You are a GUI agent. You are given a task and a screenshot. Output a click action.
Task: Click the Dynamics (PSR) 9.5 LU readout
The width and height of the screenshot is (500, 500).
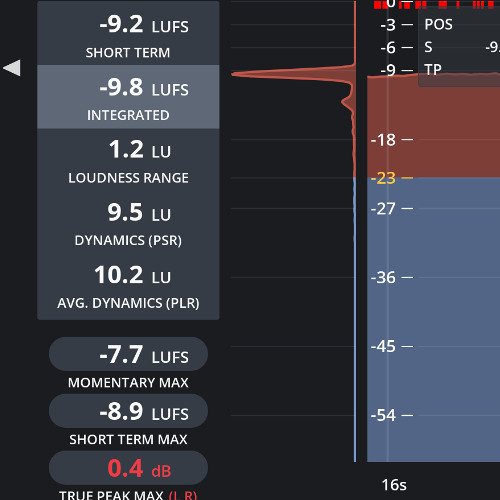[x=128, y=224]
